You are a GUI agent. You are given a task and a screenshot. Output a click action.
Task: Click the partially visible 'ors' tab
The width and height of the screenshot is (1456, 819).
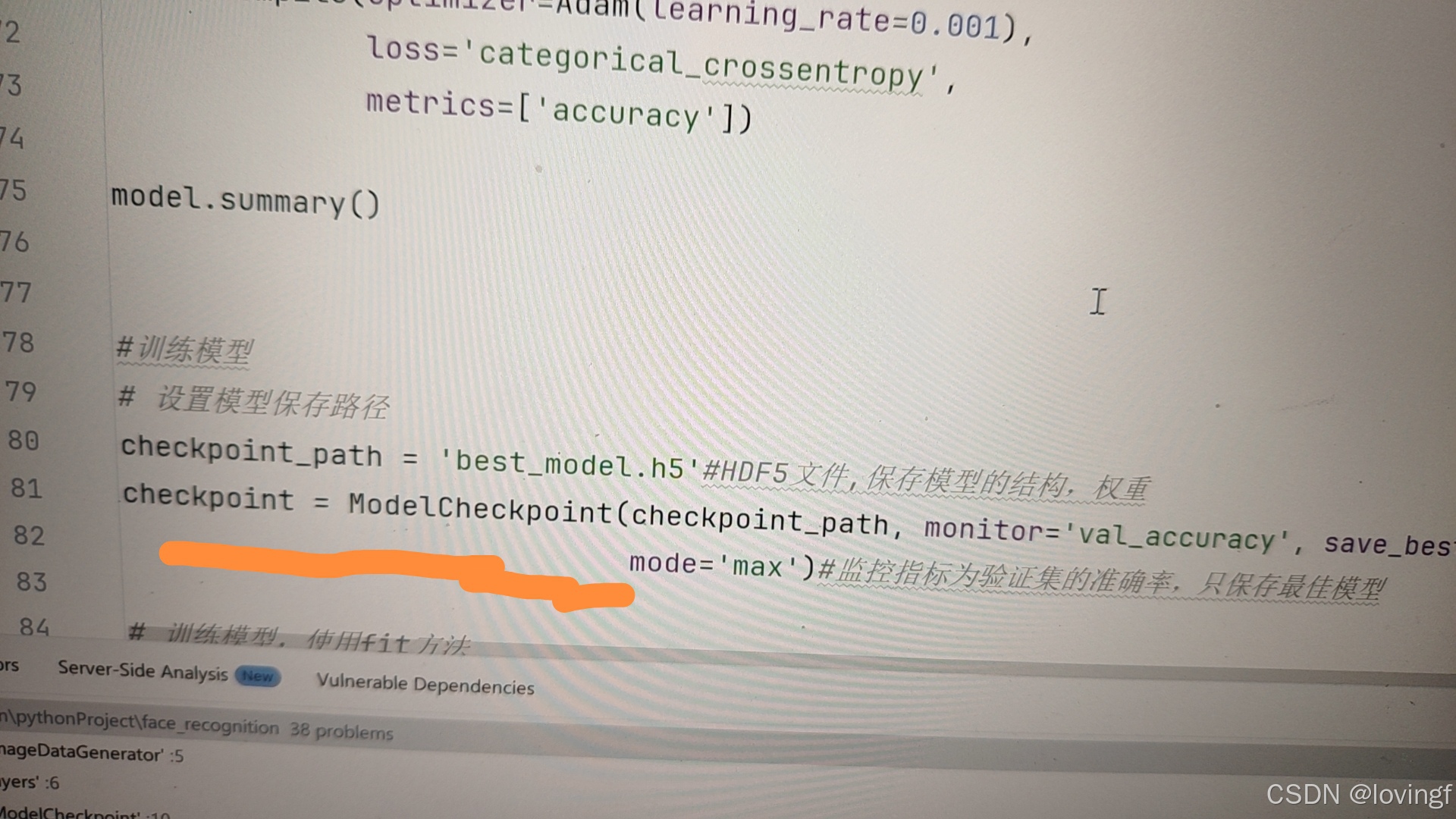[x=9, y=665]
